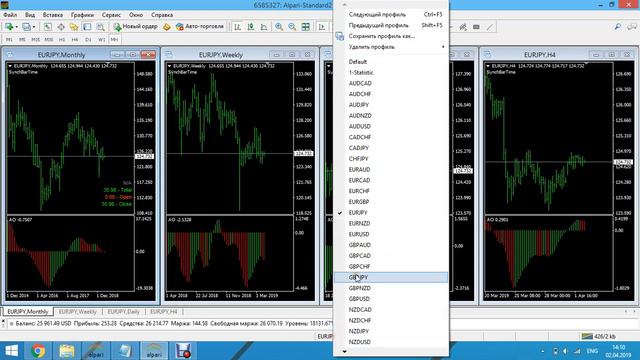Select the M30 timeframe
640x360 pixels.
click(49, 40)
